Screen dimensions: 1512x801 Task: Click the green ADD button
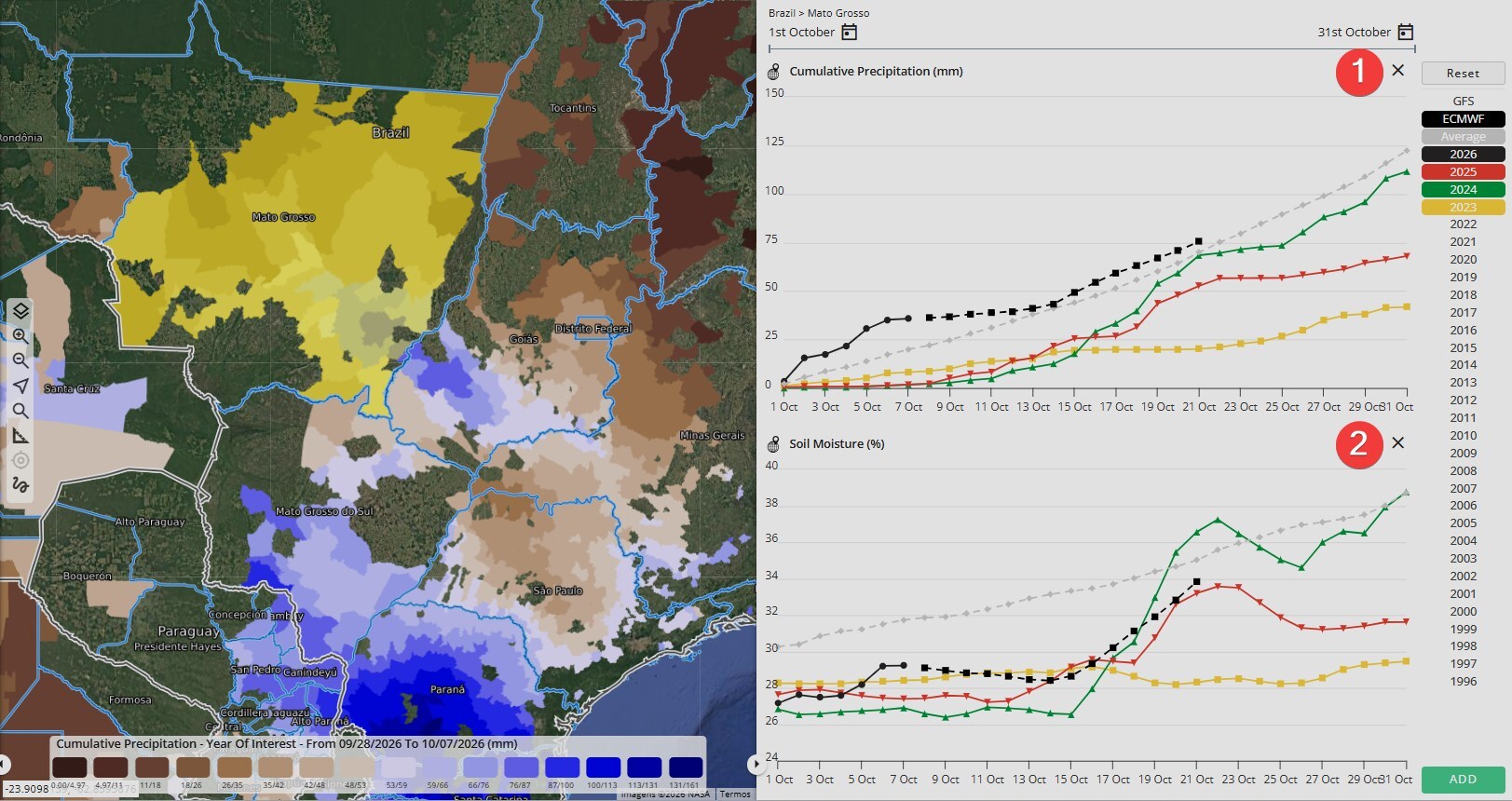click(1463, 780)
